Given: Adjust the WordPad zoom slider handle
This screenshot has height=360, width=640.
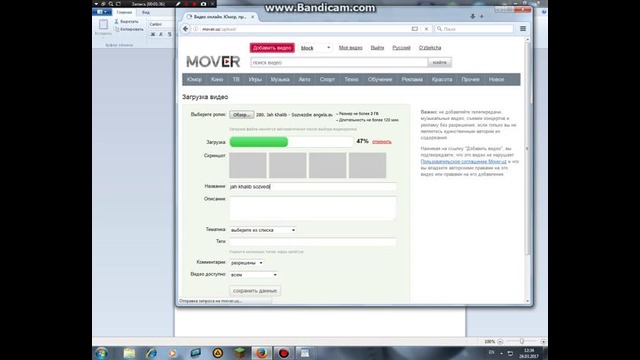Looking at the screenshot, I should click(x=522, y=341).
